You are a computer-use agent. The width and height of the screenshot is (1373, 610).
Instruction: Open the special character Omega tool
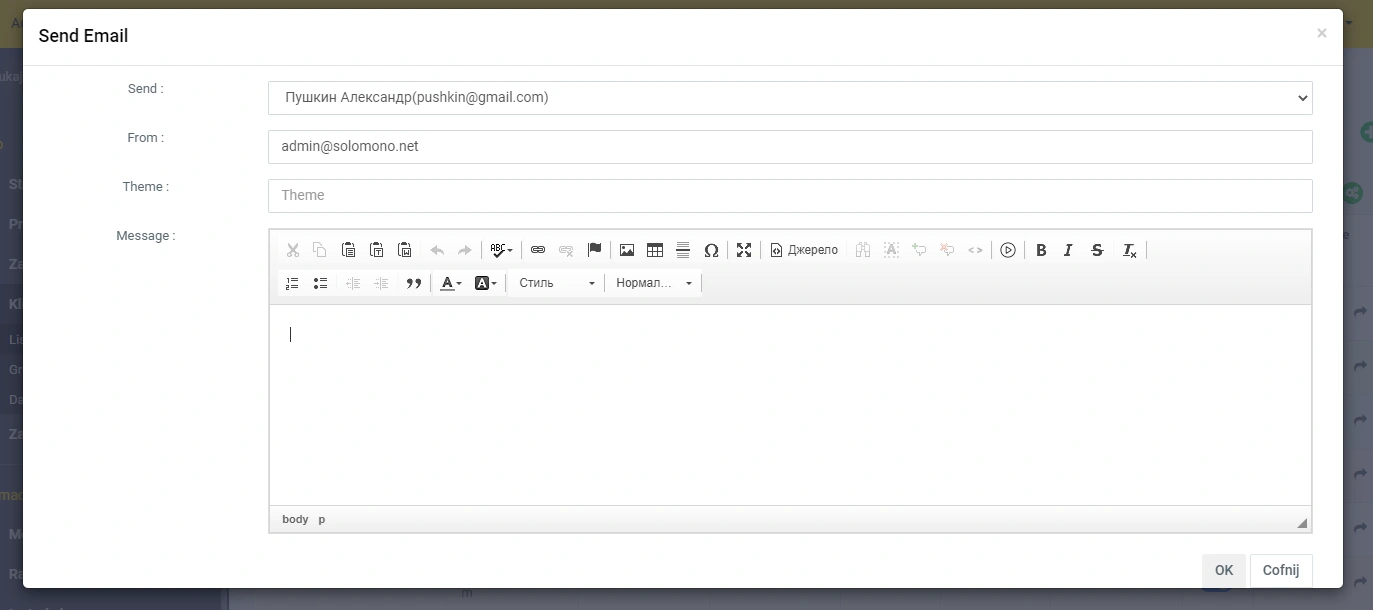[711, 250]
